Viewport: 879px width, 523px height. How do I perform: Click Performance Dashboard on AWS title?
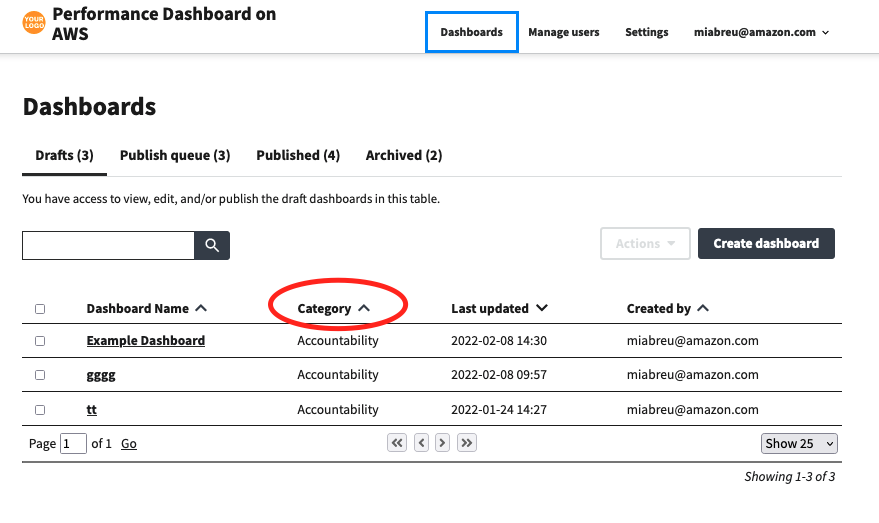point(164,24)
